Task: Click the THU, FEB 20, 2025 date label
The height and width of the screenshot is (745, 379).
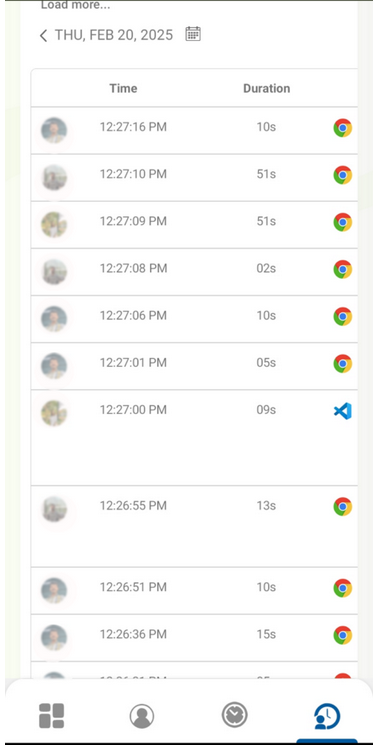Action: point(114,35)
